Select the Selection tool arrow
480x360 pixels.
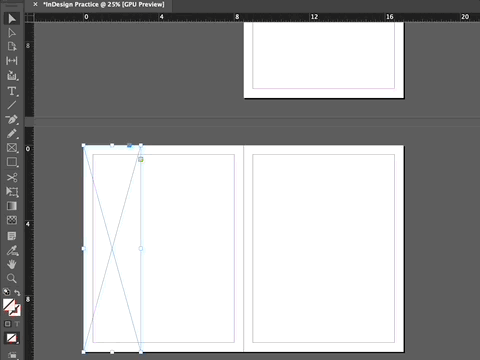pos(12,18)
